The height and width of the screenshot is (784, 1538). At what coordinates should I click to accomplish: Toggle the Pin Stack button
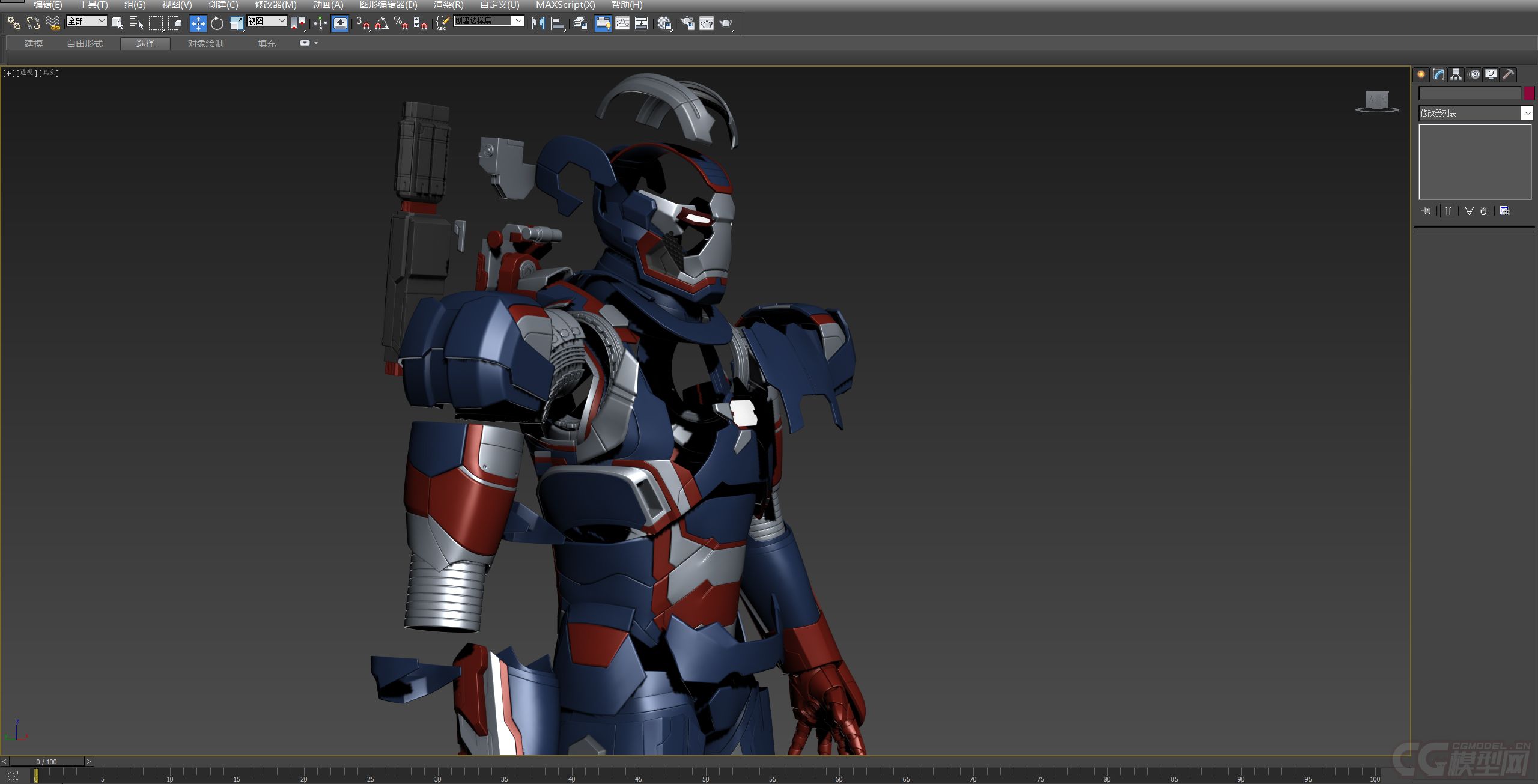tap(1426, 211)
